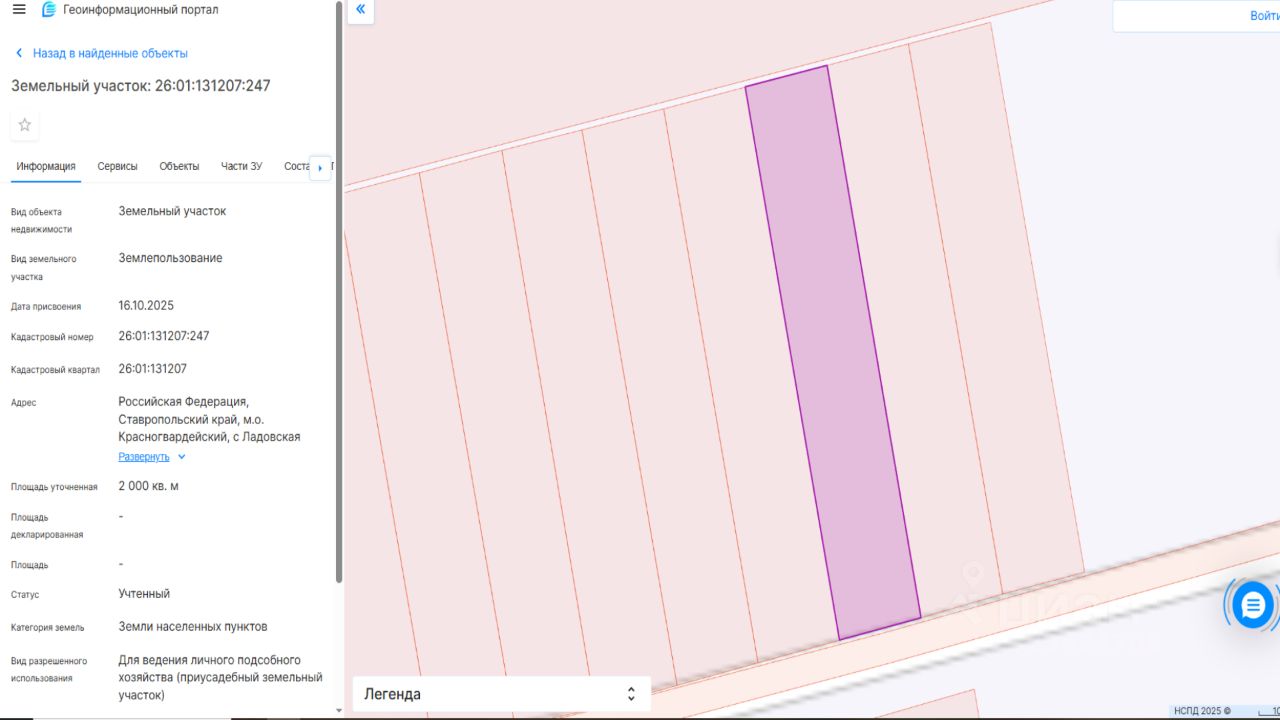Click the Землепользование value
Viewport: 1280px width, 720px height.
171,258
